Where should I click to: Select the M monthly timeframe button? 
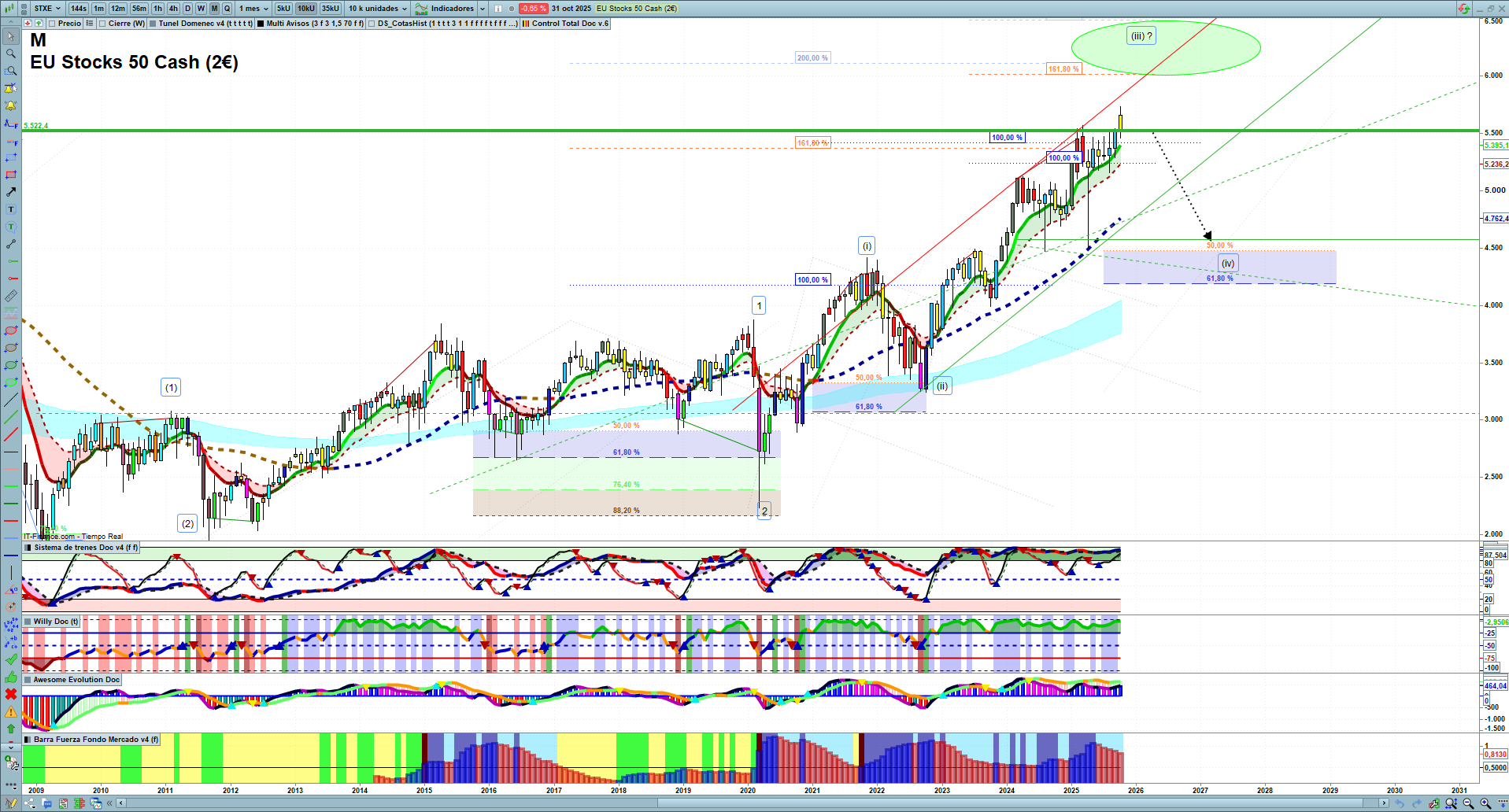pyautogui.click(x=214, y=9)
